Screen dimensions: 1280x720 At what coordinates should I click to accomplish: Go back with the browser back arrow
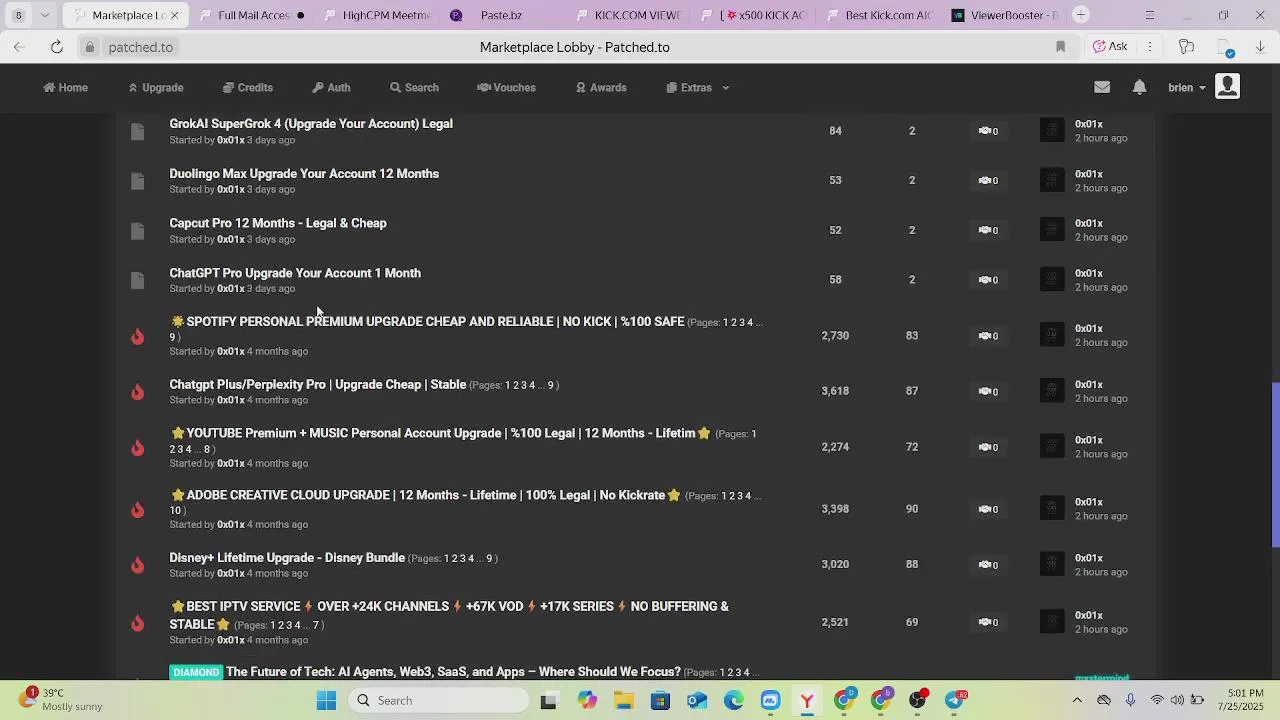(19, 47)
